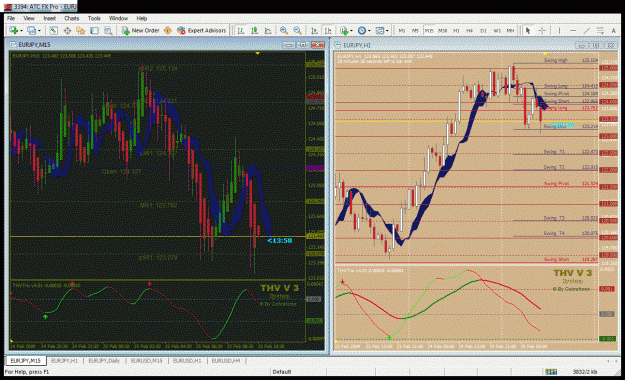
Task: Open the EURJPY,Daily chart tab
Action: [104, 360]
